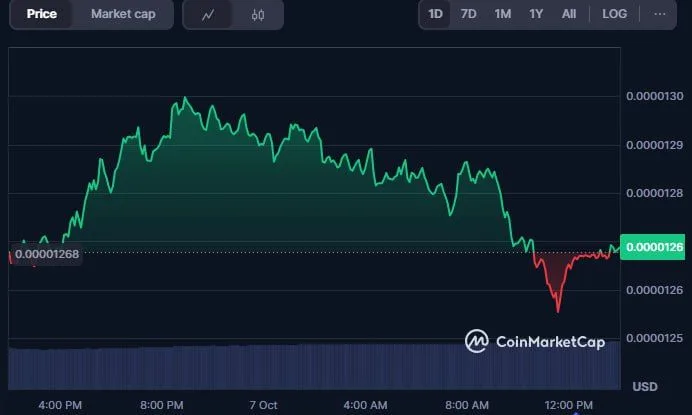The width and height of the screenshot is (692, 415).
Task: Open the more options ellipsis menu
Action: pyautogui.click(x=659, y=14)
